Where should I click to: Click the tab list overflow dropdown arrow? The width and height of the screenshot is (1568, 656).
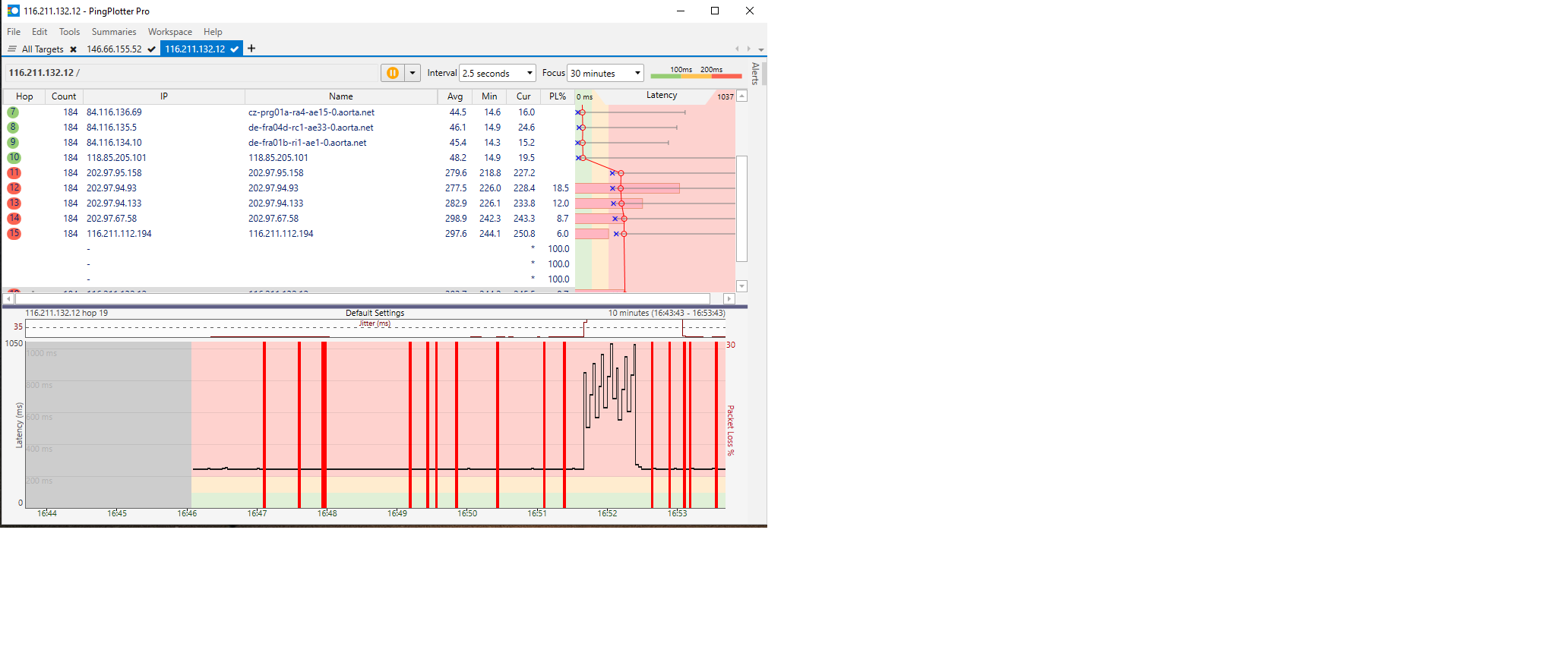point(761,49)
